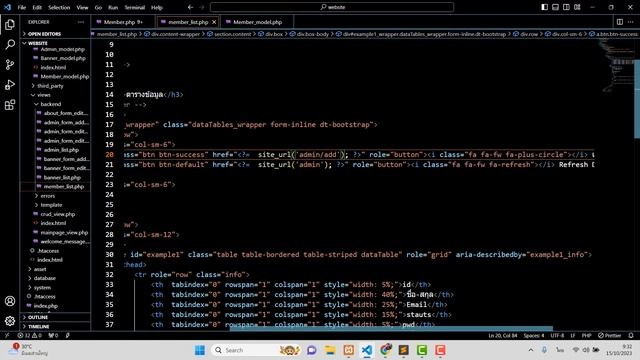640x360 pixels.
Task: Click the vertical scrollbar in editor
Action: click(x=637, y=99)
